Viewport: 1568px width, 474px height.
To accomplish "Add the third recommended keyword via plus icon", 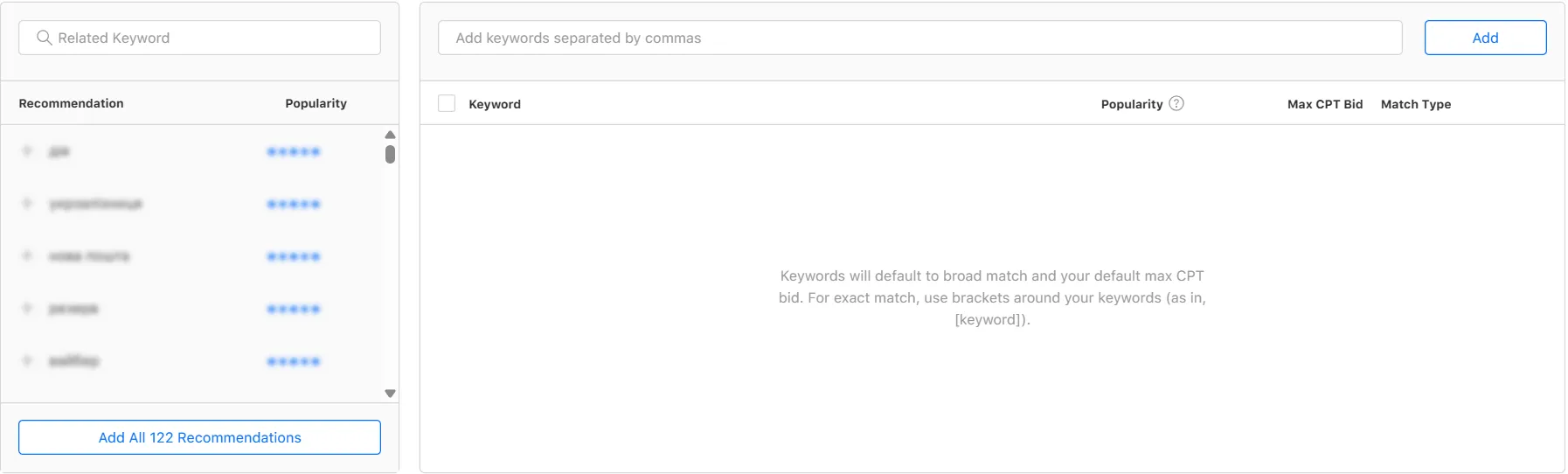I will 27,256.
